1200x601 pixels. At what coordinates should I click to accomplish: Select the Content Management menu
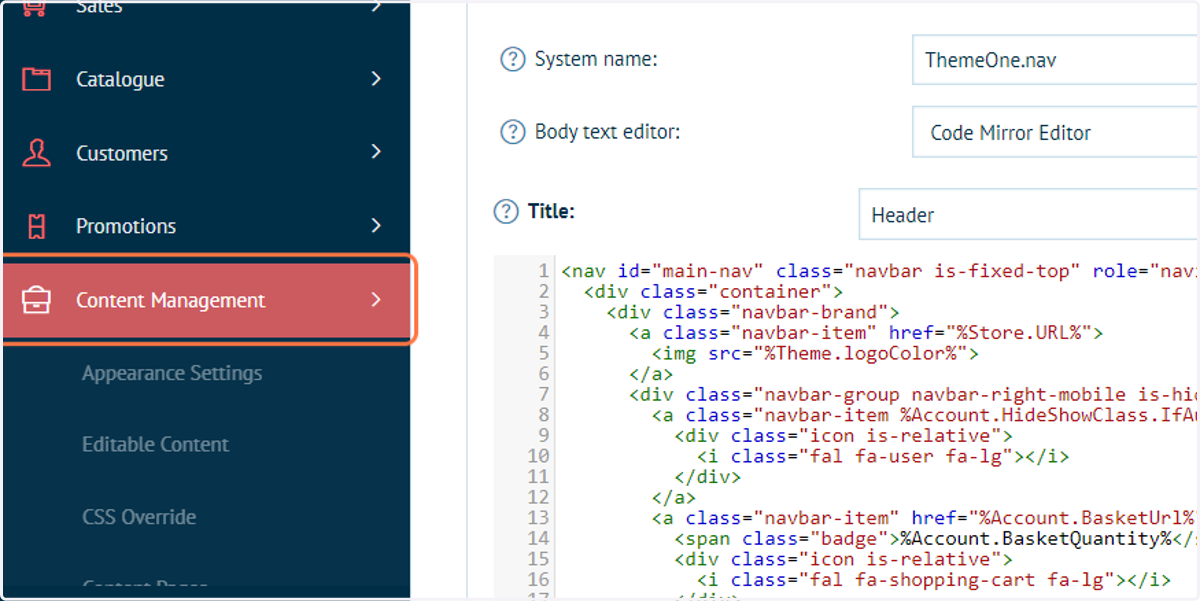point(207,300)
